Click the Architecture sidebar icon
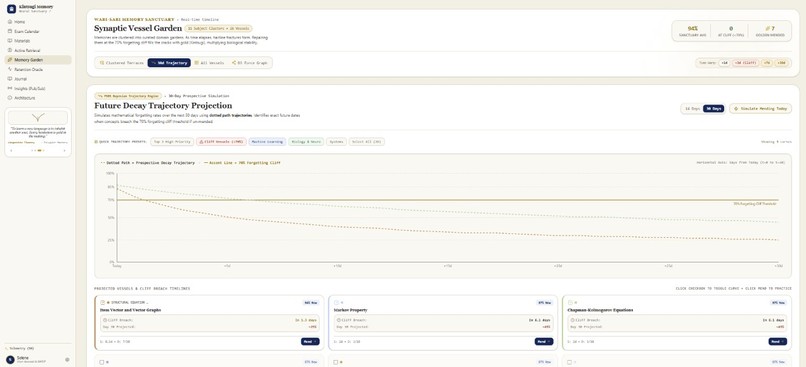Screen dimensions: 806x367 pos(10,98)
